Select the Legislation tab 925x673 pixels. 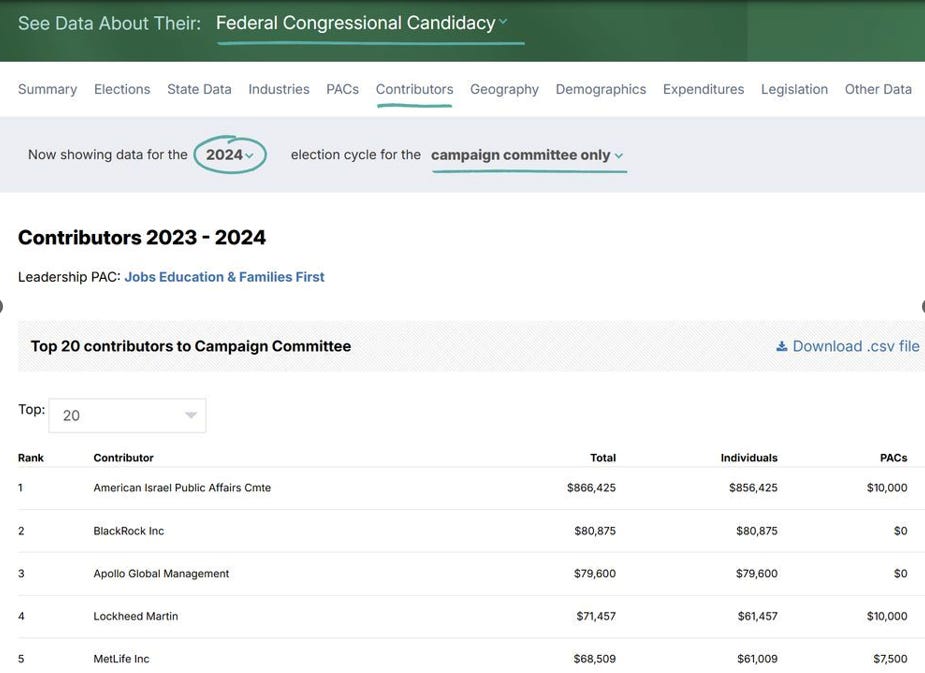(794, 89)
